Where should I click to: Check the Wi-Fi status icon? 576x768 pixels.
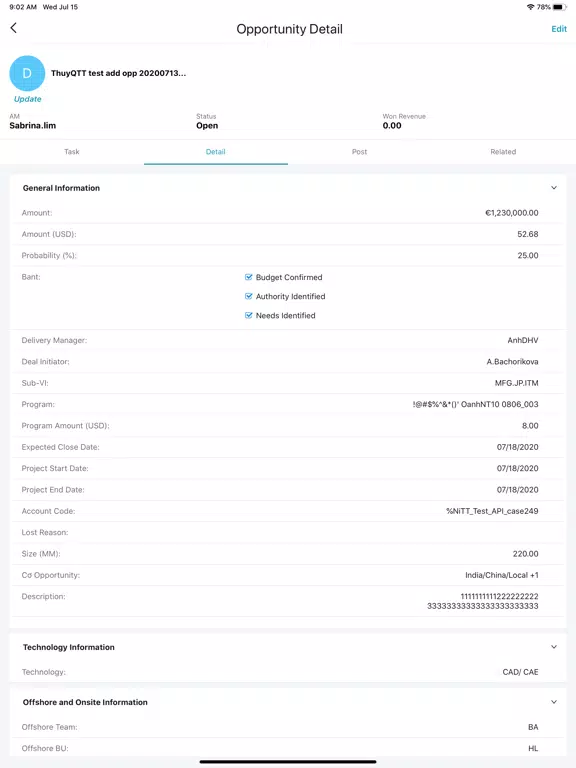(x=530, y=7)
